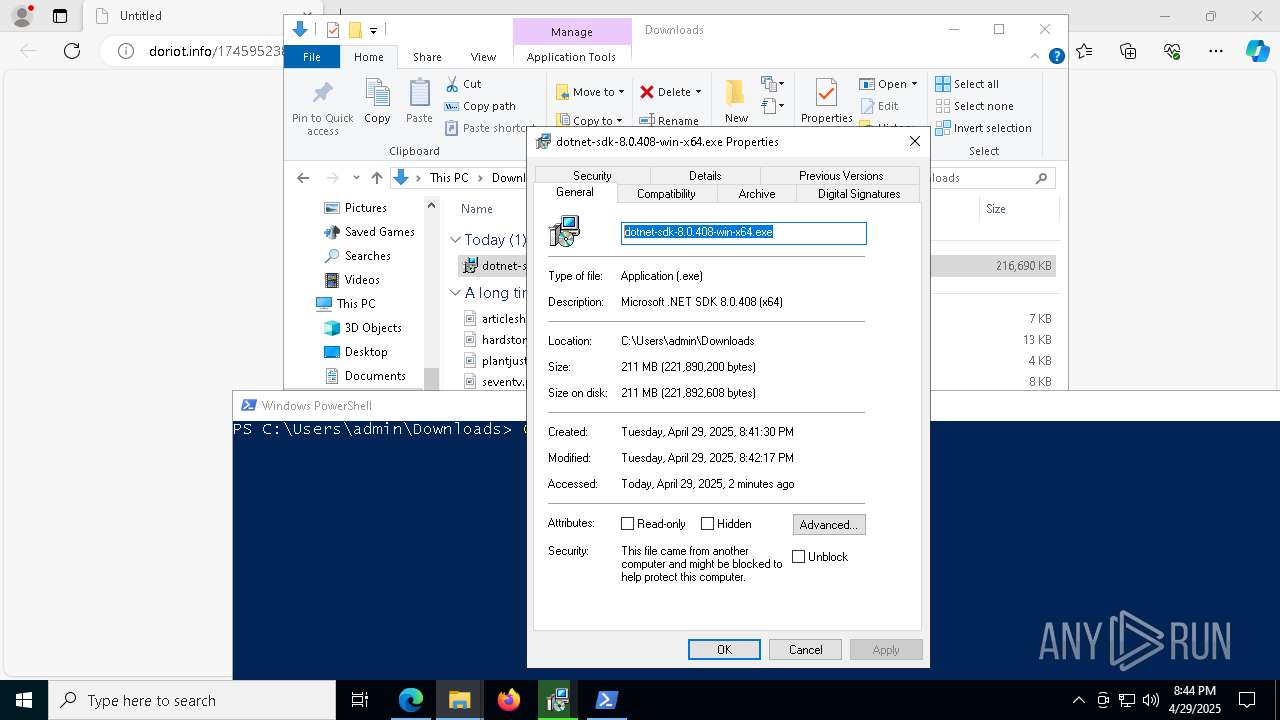Click the Advanced... attributes button
The image size is (1280, 720).
pyautogui.click(x=829, y=524)
